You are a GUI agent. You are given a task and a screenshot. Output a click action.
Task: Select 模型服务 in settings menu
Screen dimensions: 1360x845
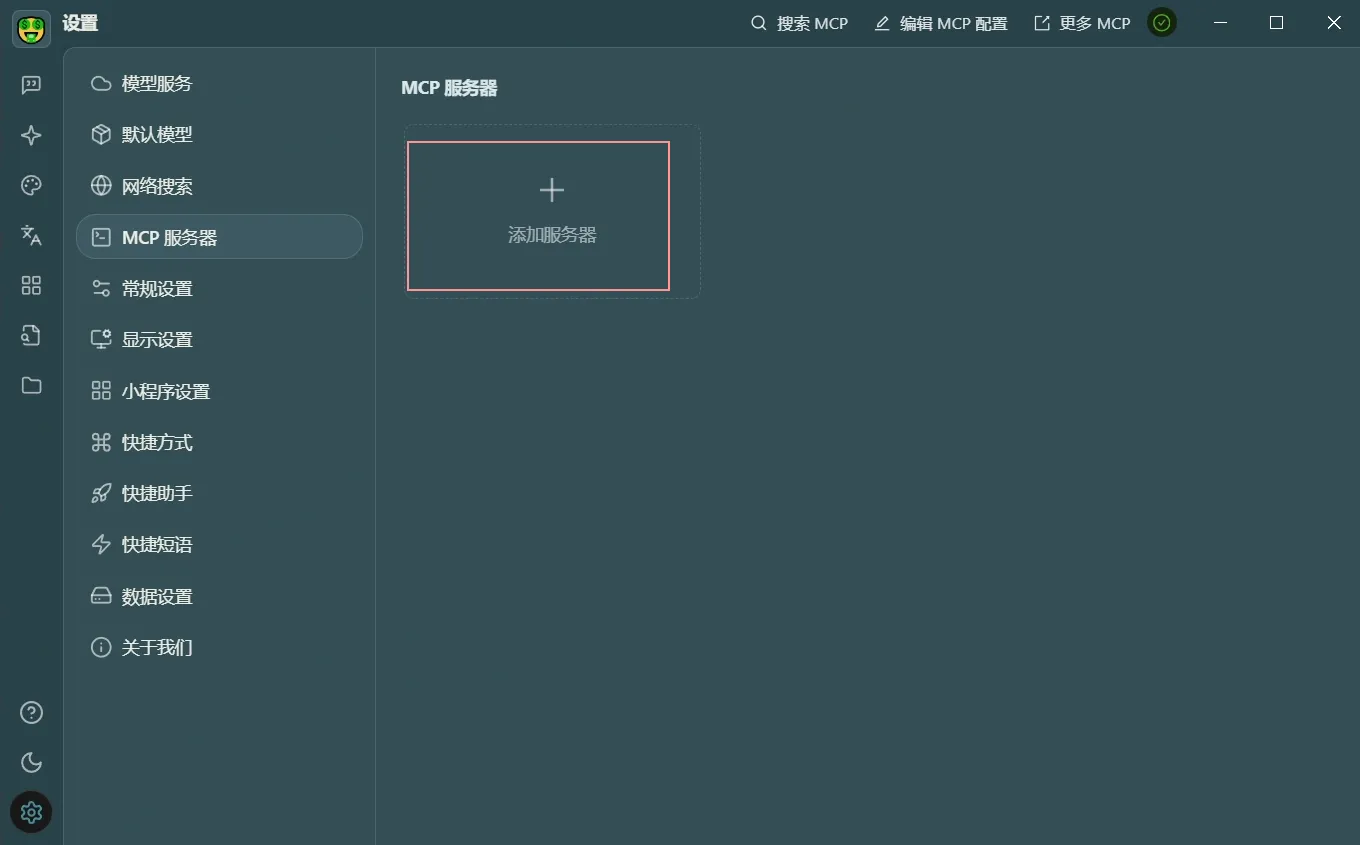pyautogui.click(x=156, y=84)
